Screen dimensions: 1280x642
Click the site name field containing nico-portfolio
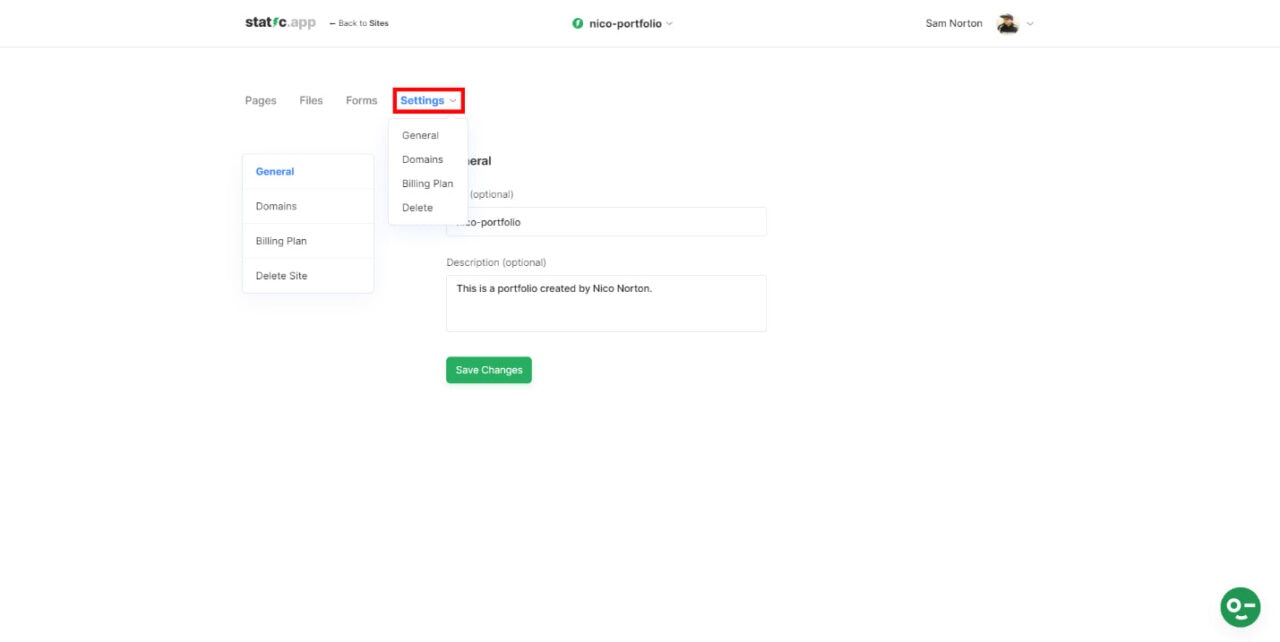606,222
